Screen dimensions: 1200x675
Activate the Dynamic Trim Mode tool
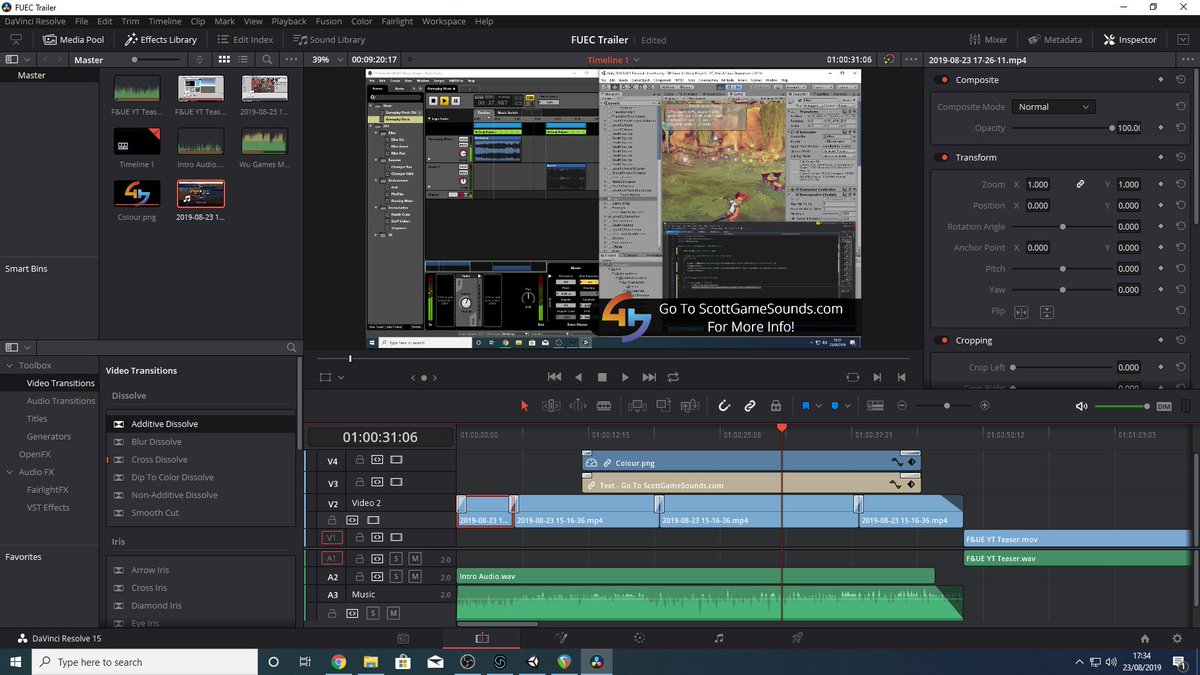coord(578,405)
